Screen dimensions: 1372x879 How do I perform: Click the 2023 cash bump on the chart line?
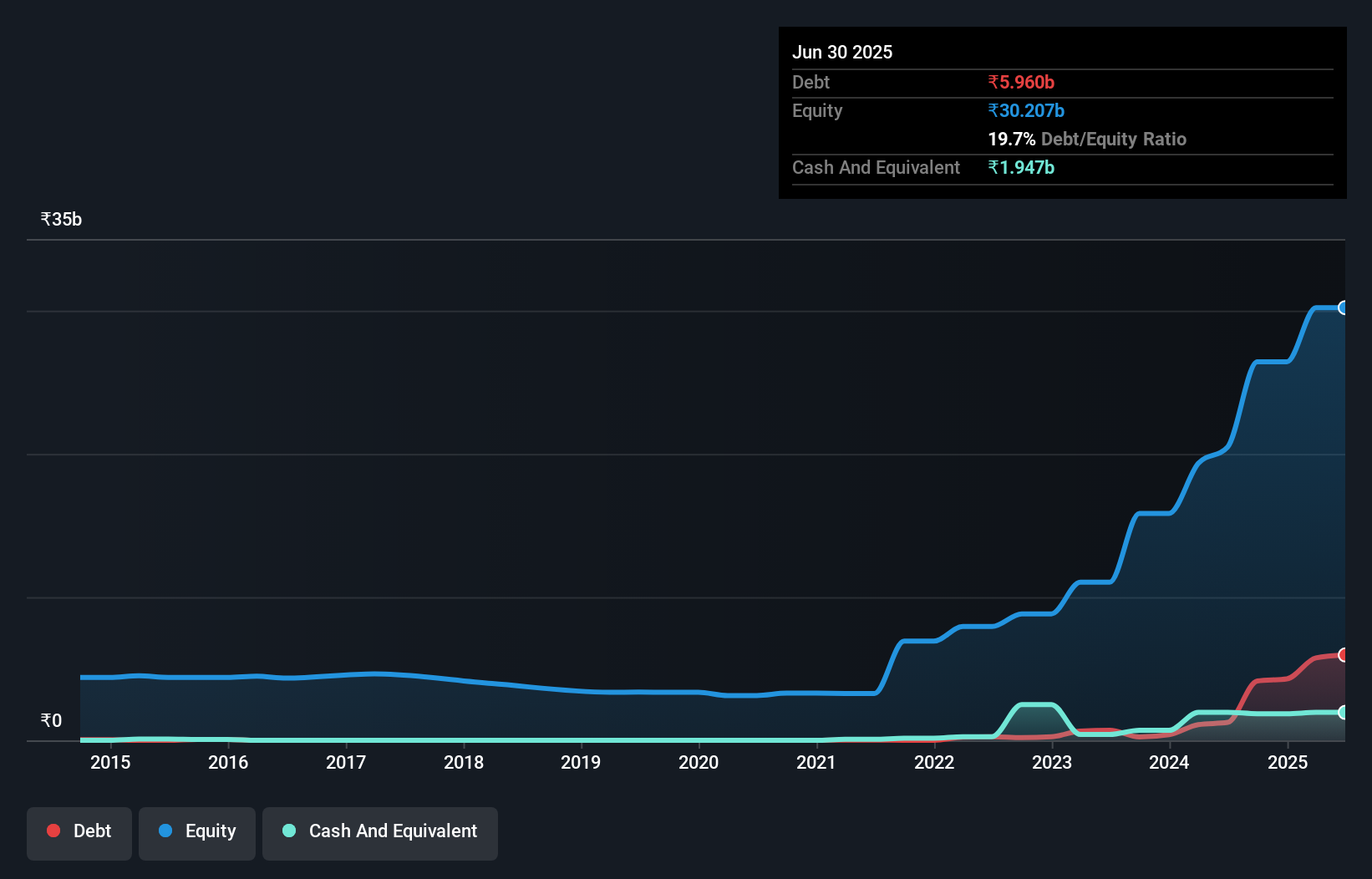(1034, 706)
